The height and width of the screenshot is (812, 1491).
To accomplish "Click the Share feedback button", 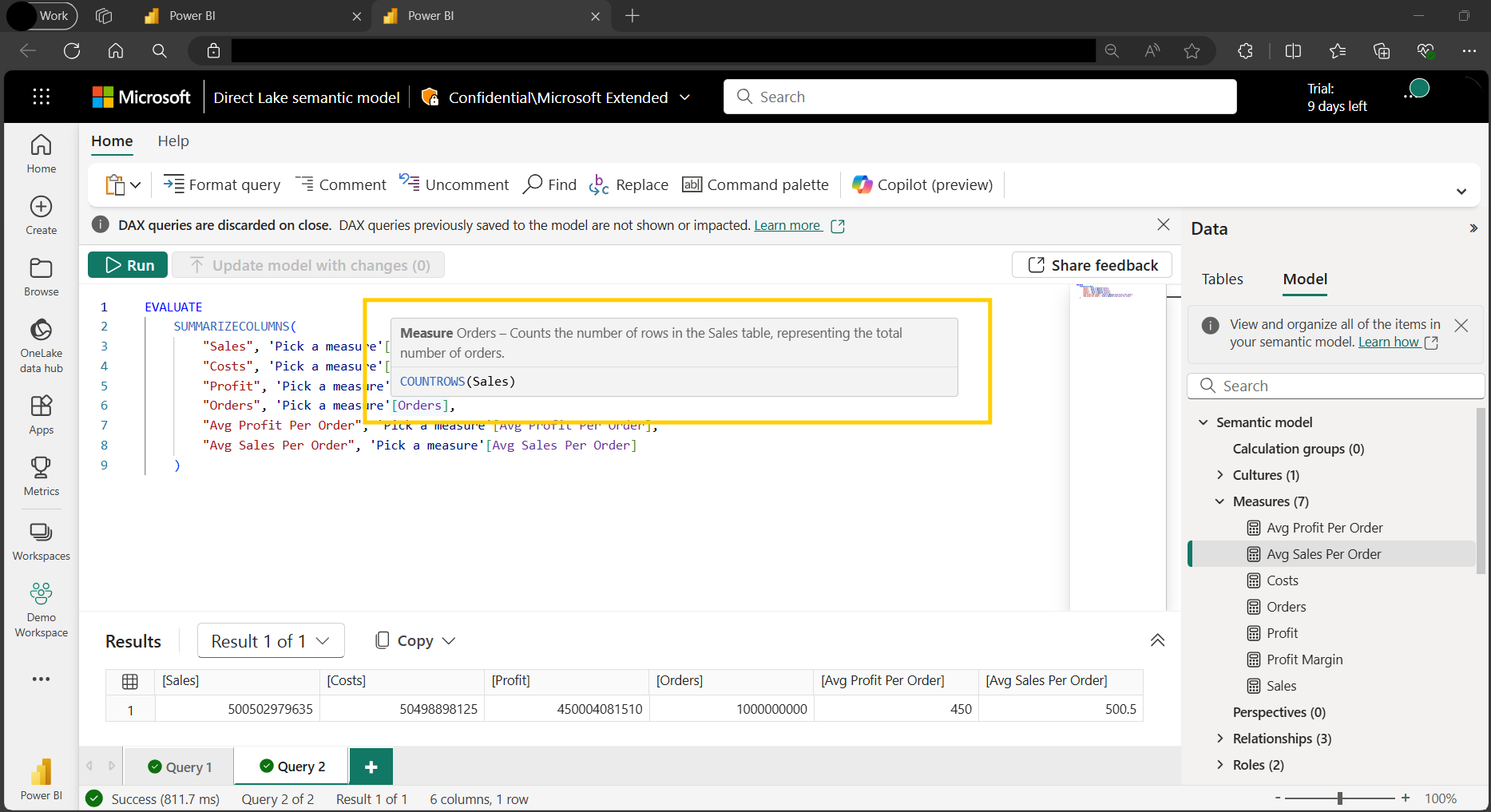I will (1092, 265).
